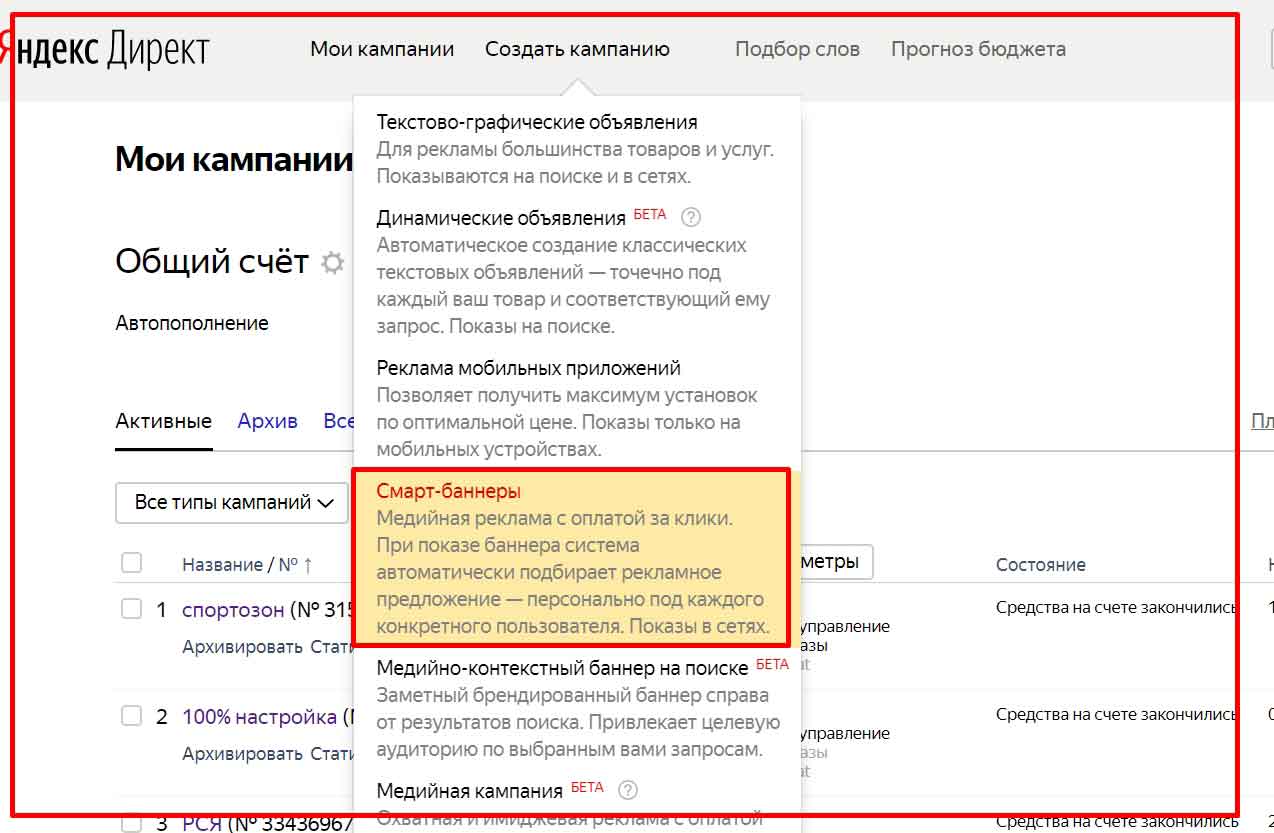Switch to the Архив tab

(267, 421)
